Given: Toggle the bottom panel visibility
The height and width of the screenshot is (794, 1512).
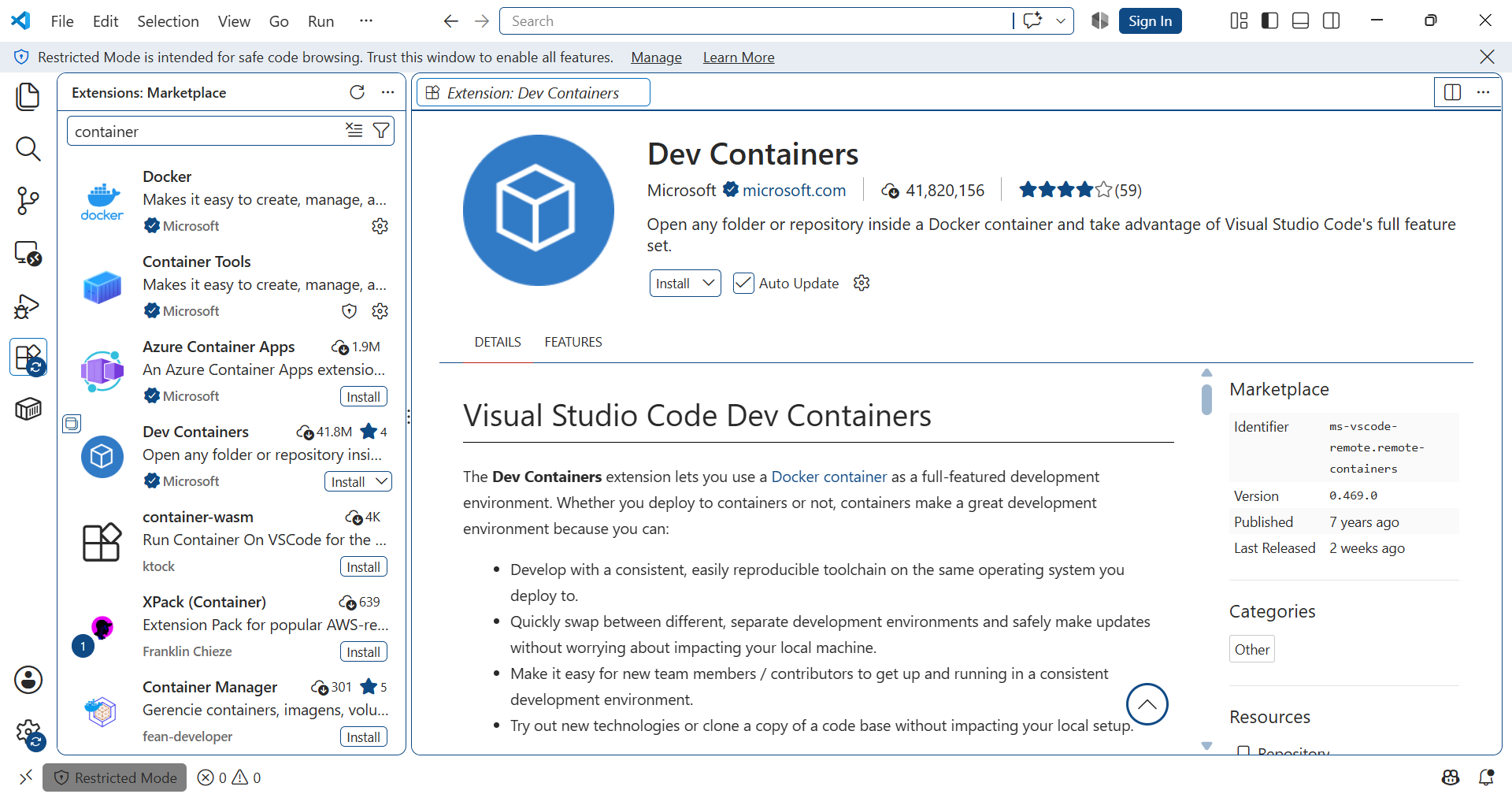Looking at the screenshot, I should coord(1300,21).
